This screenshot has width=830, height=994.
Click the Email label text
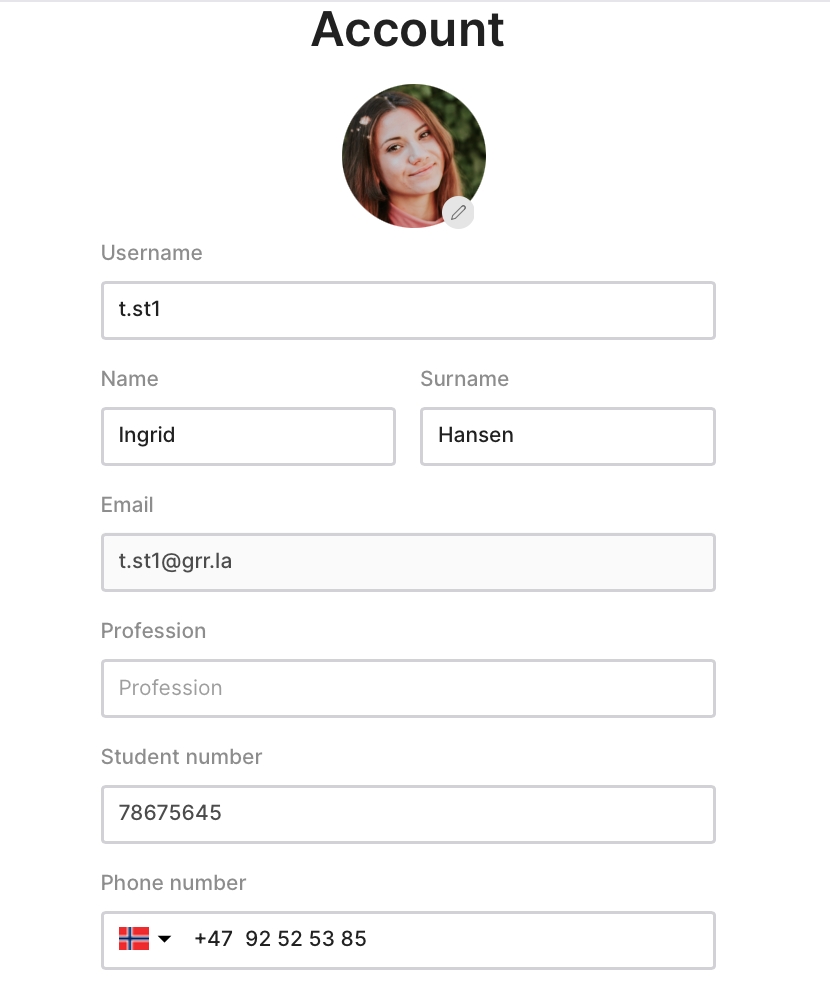[x=127, y=505]
